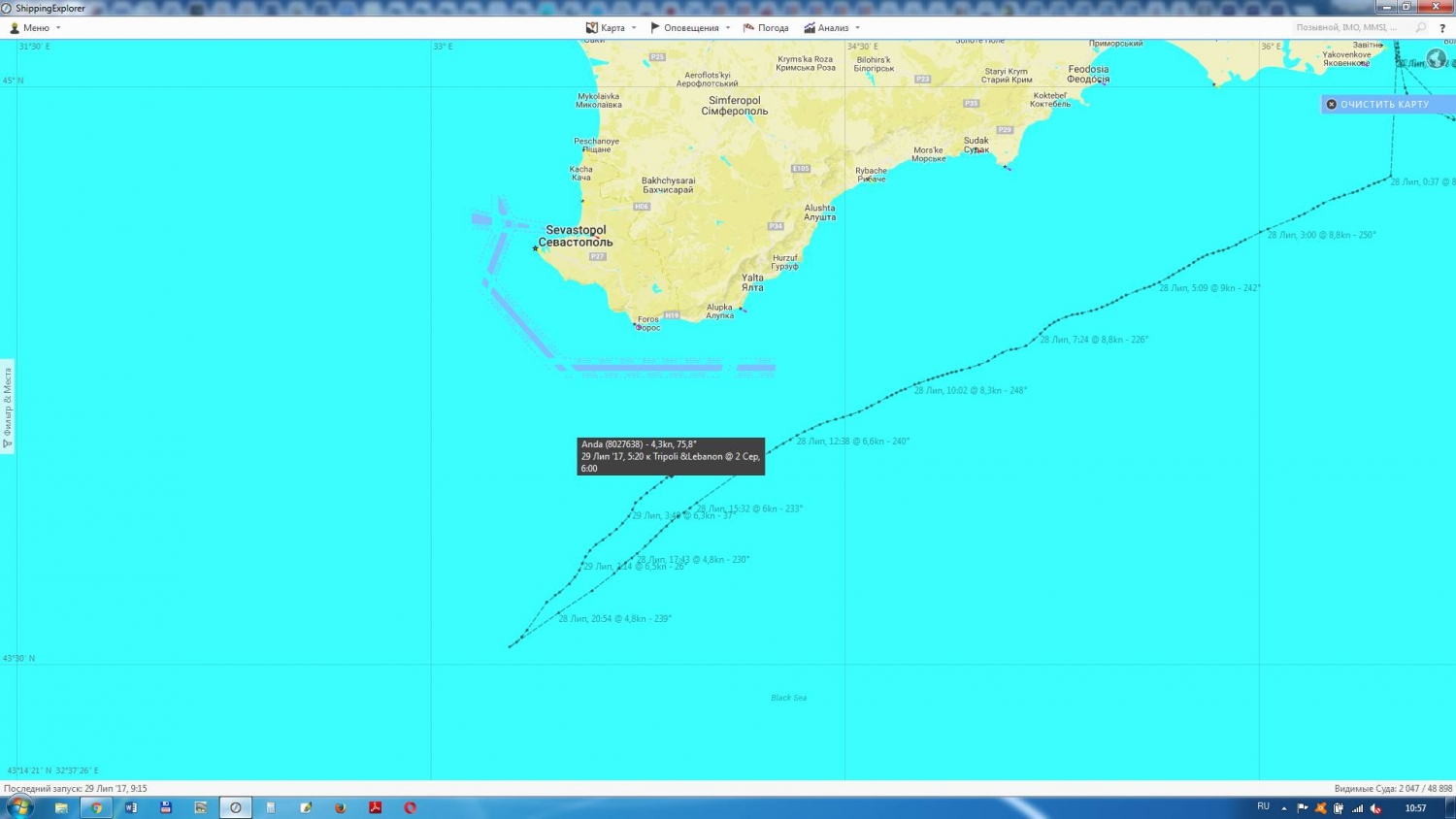Expand the Фильтр & Места side panel
The image size is (1456, 819).
(7, 408)
